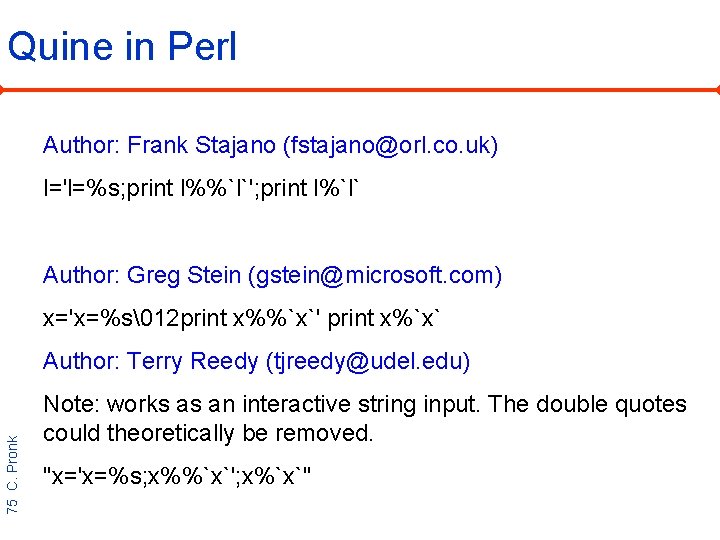The image size is (720, 540).
Task: Click the red horizontal divider line
Action: tap(360, 90)
